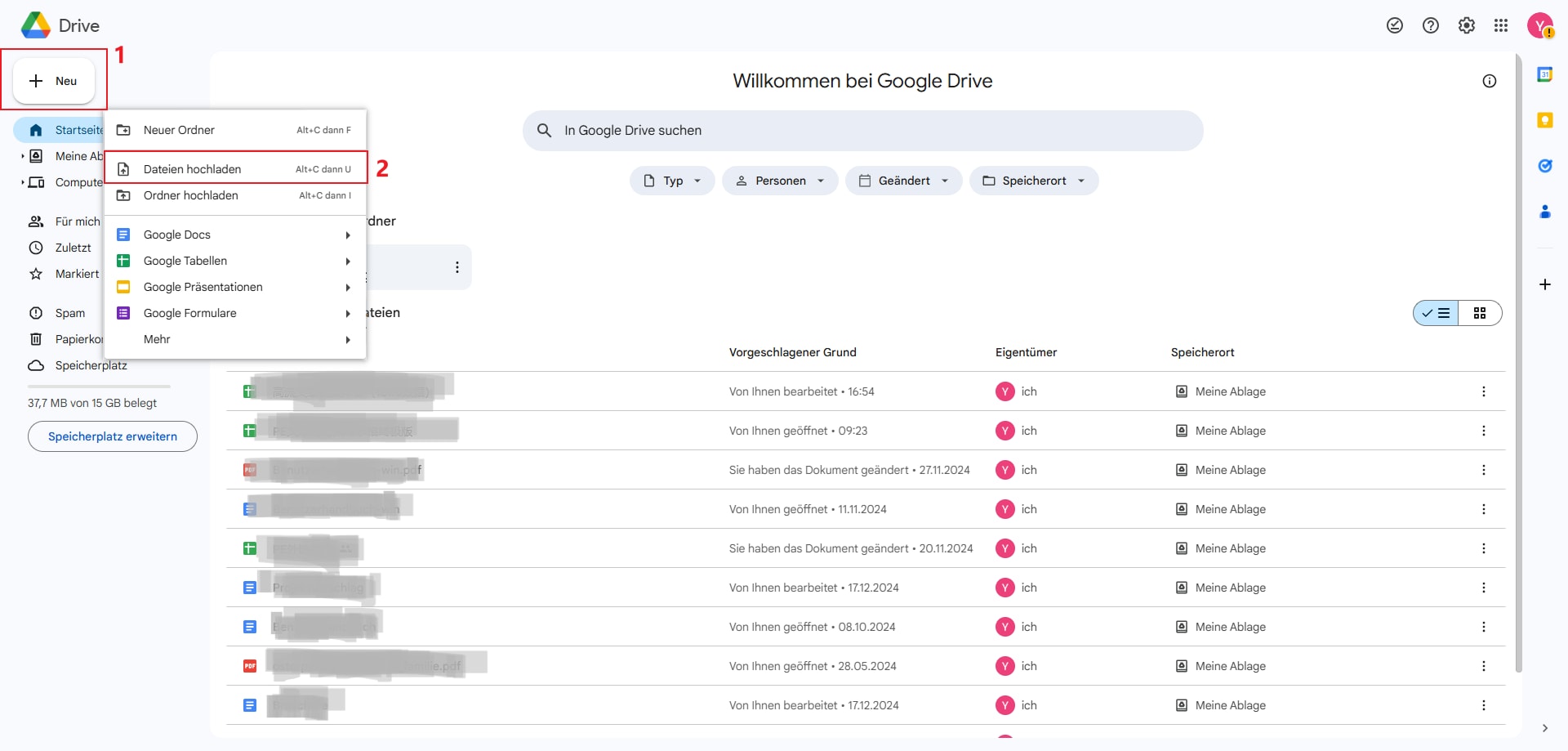Select Google Formulare menu entry
1568x751 pixels.
(x=235, y=313)
